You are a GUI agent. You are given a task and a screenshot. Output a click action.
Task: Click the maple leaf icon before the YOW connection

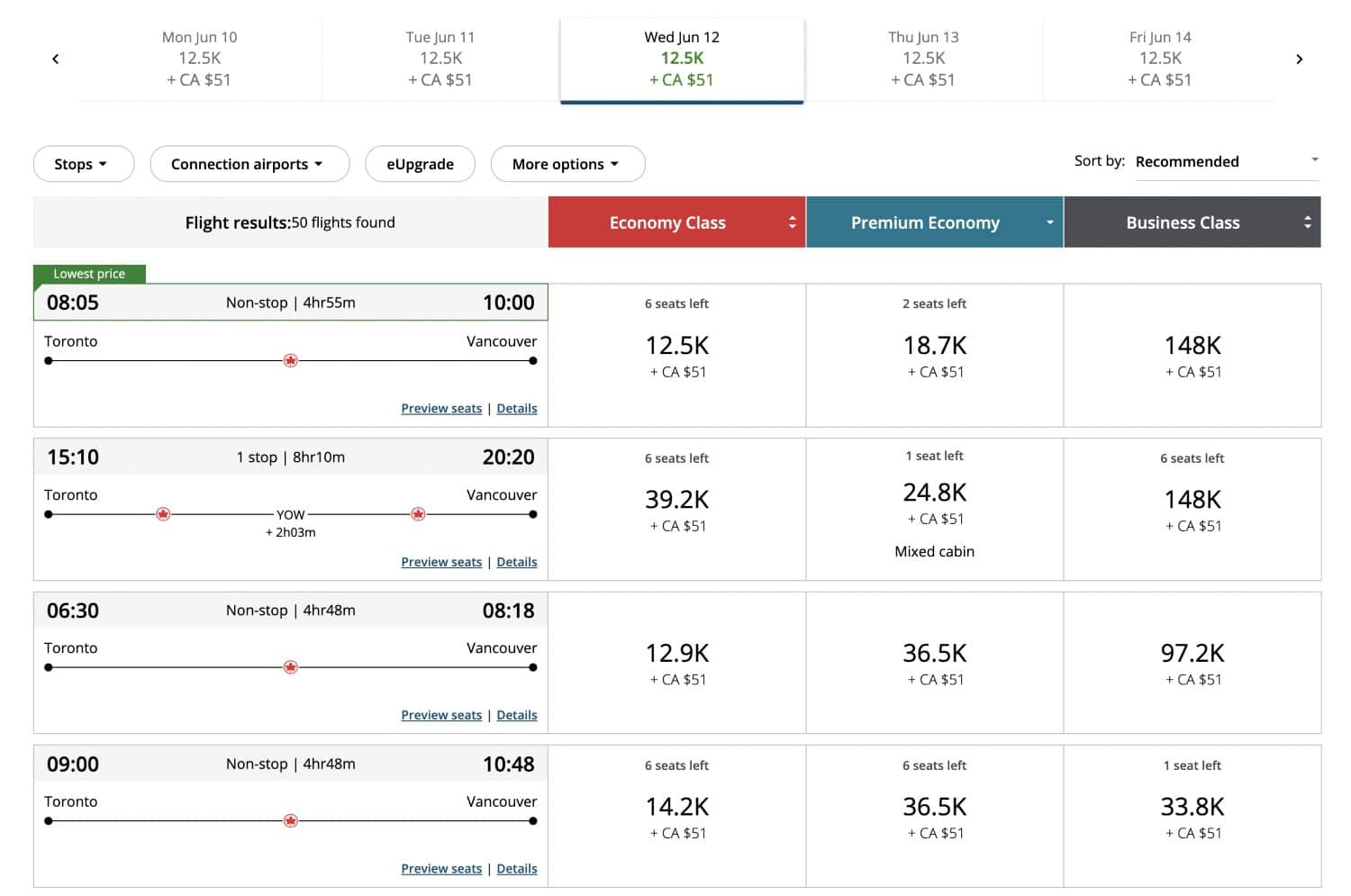point(163,513)
